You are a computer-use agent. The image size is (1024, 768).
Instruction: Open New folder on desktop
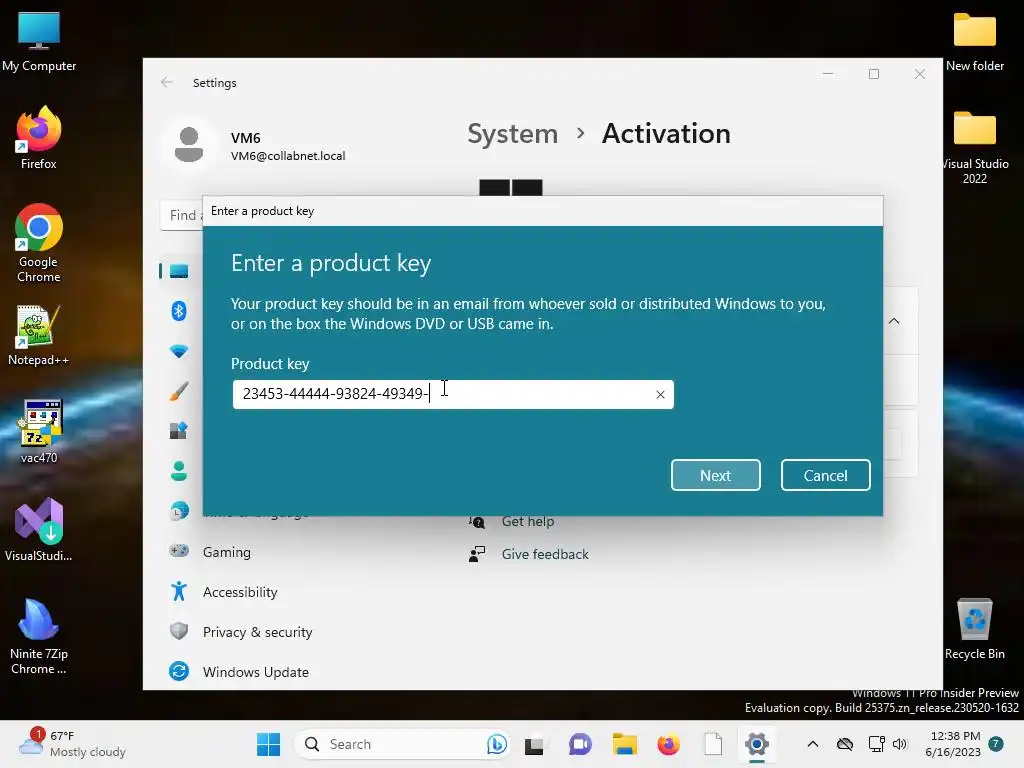[974, 40]
